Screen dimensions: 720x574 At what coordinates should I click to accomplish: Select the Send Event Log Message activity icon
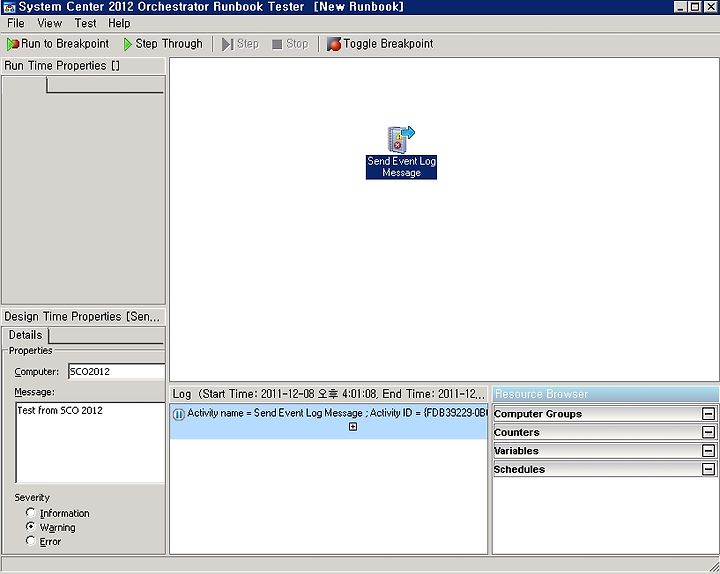tap(401, 139)
